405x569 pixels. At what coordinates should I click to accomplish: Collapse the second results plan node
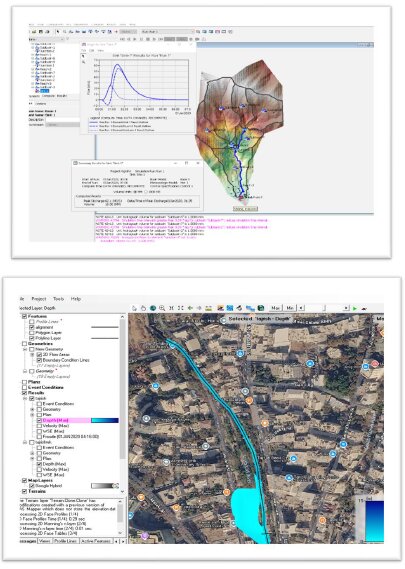tap(25, 442)
